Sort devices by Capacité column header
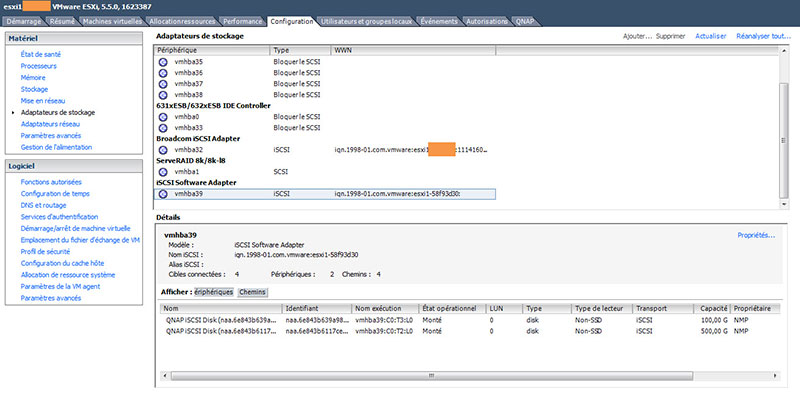Image resolution: width=800 pixels, height=400 pixels. click(712, 309)
